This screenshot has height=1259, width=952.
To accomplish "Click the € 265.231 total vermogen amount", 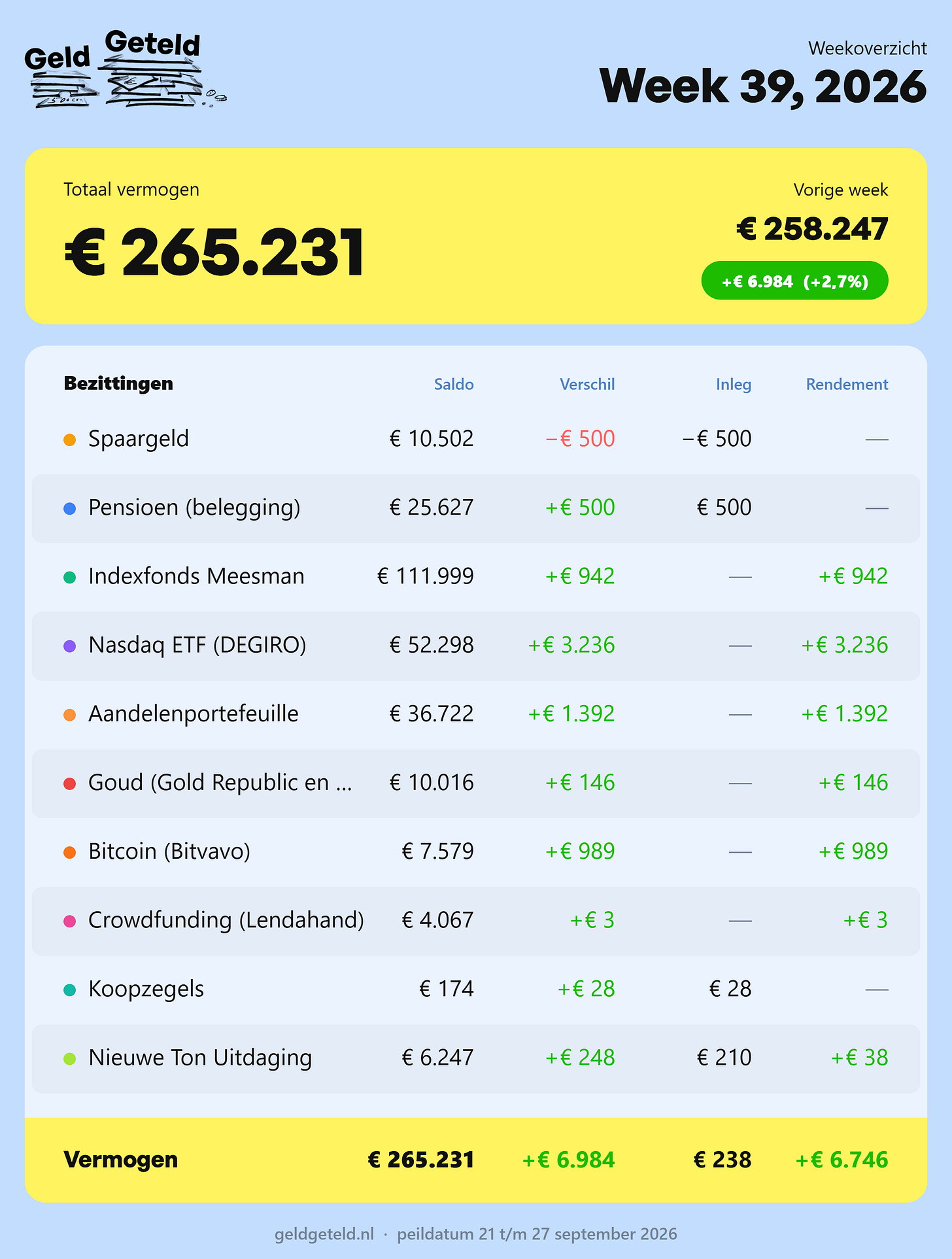I will pos(214,252).
